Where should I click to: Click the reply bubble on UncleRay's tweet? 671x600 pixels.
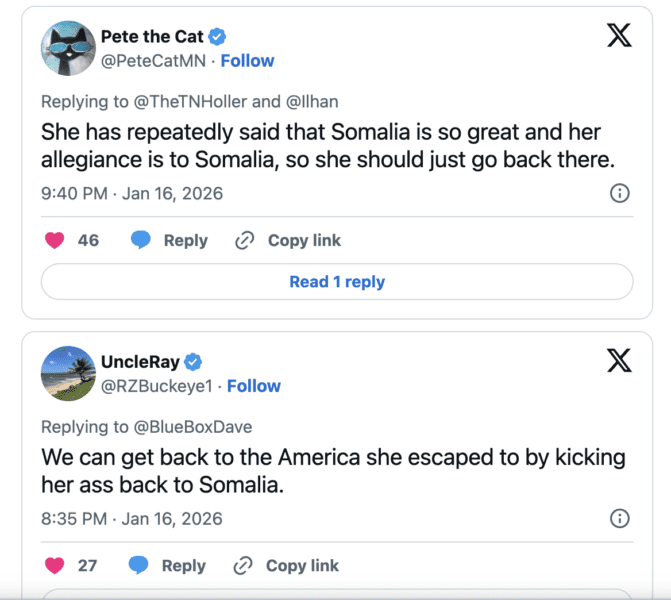[x=140, y=565]
